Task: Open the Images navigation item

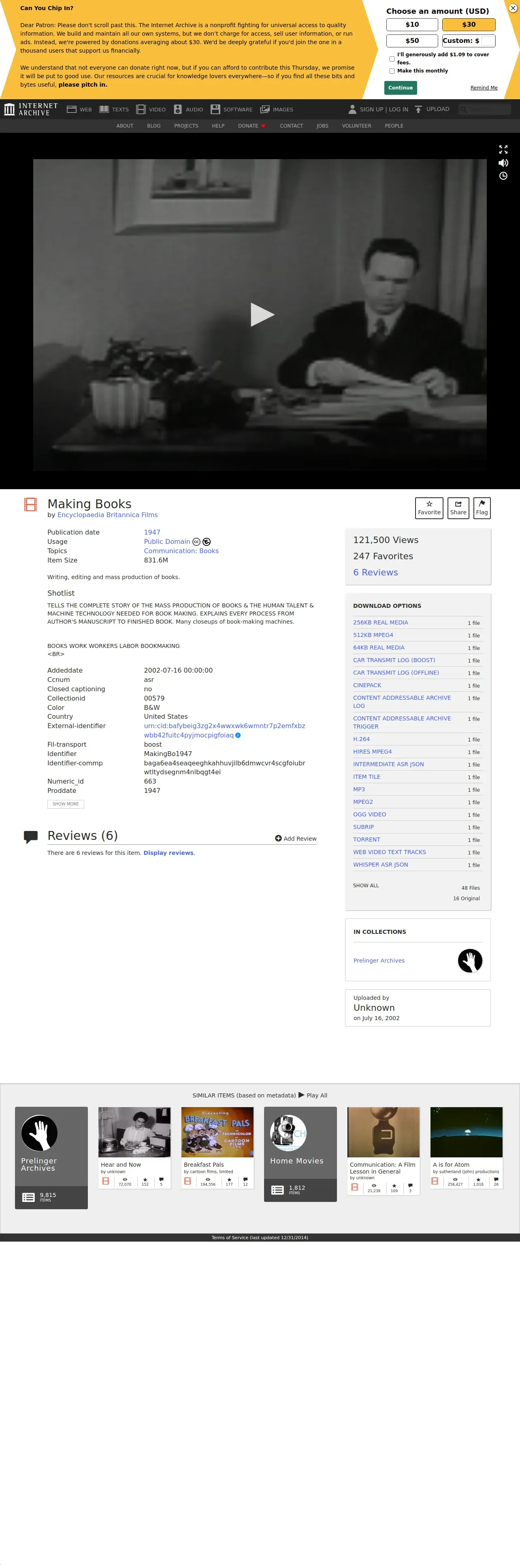Action: (277, 110)
